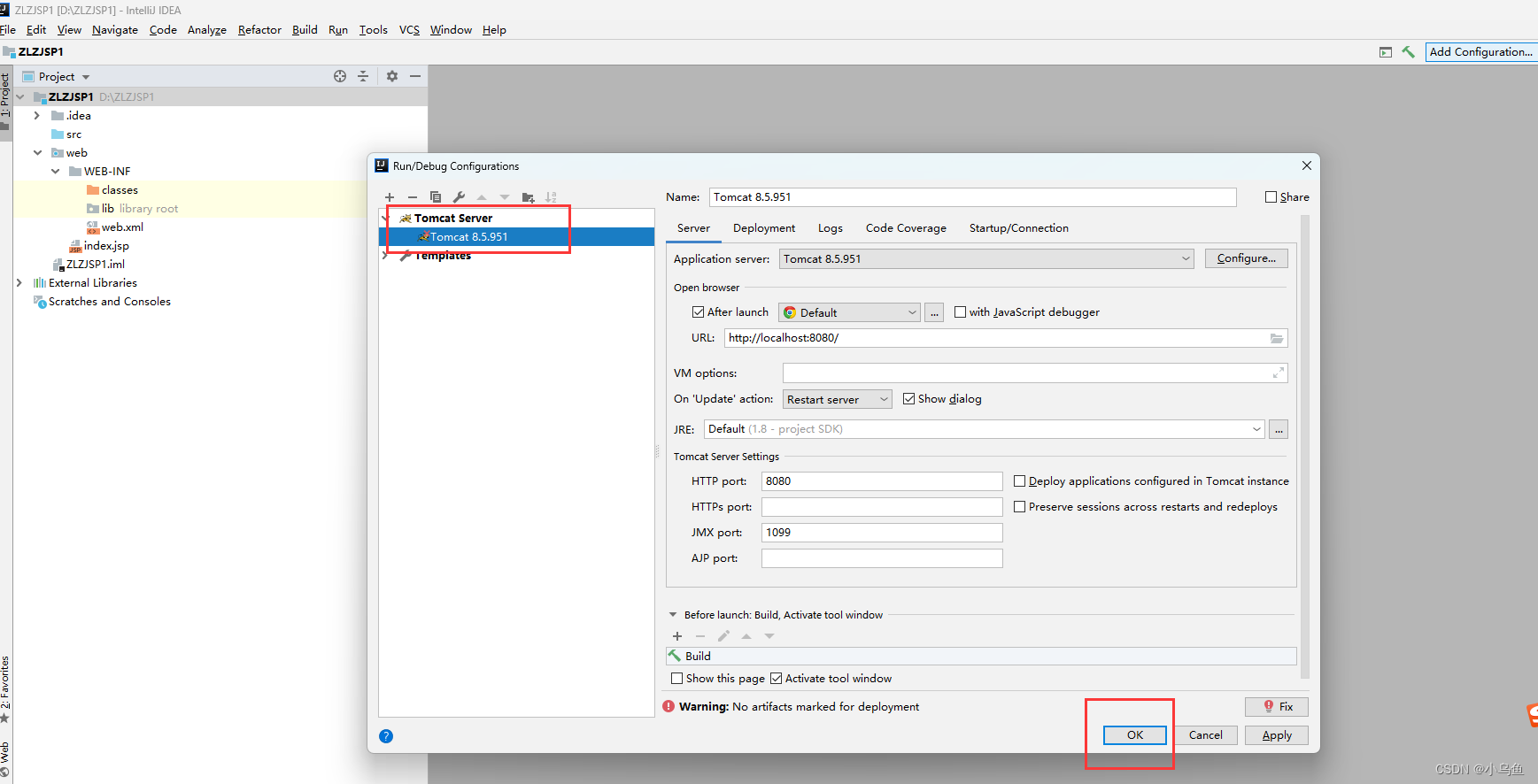Toggle Activate tool window checkbox
The height and width of the screenshot is (784, 1538).
click(777, 679)
